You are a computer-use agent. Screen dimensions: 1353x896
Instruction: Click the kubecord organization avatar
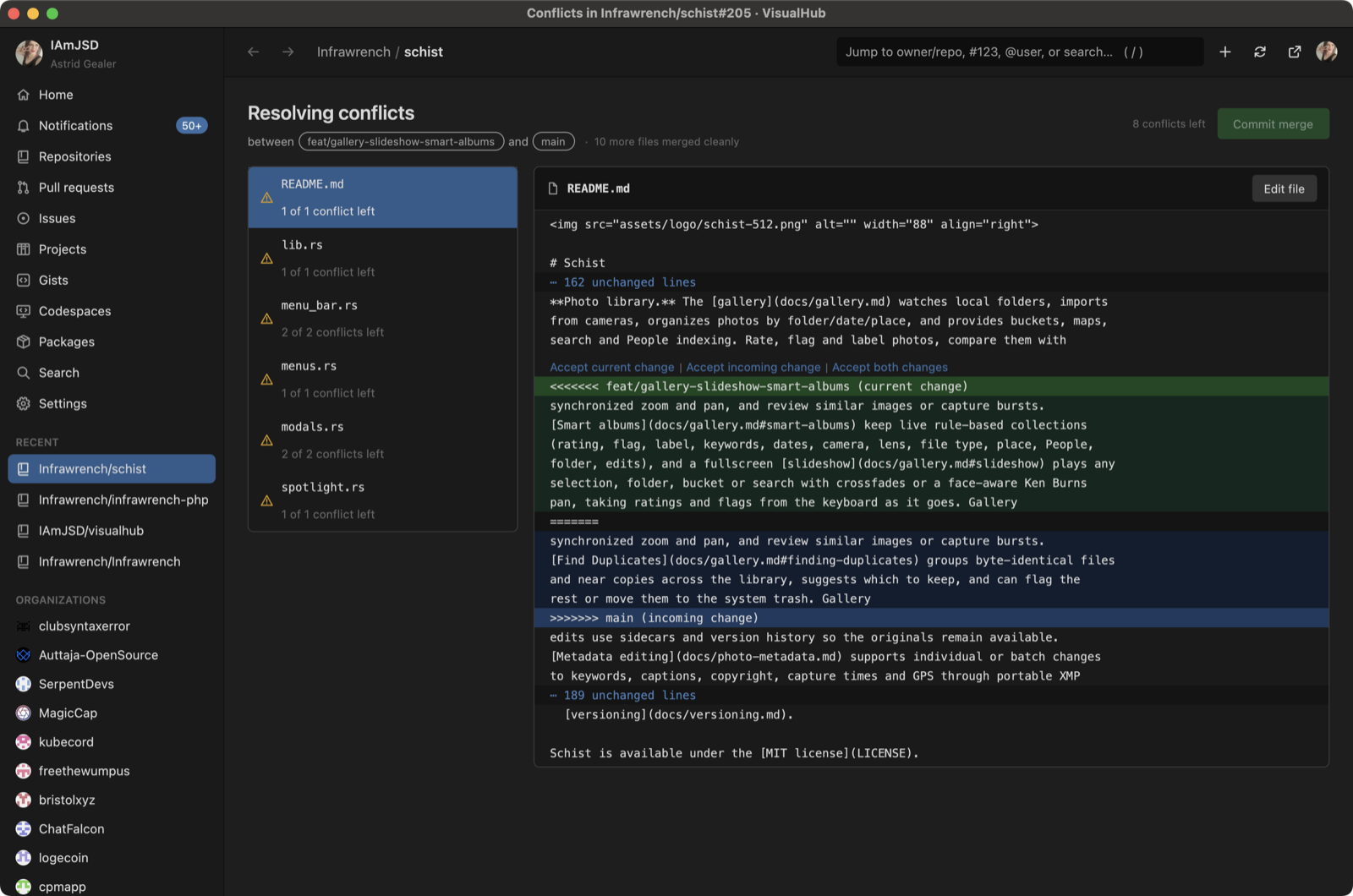[24, 742]
